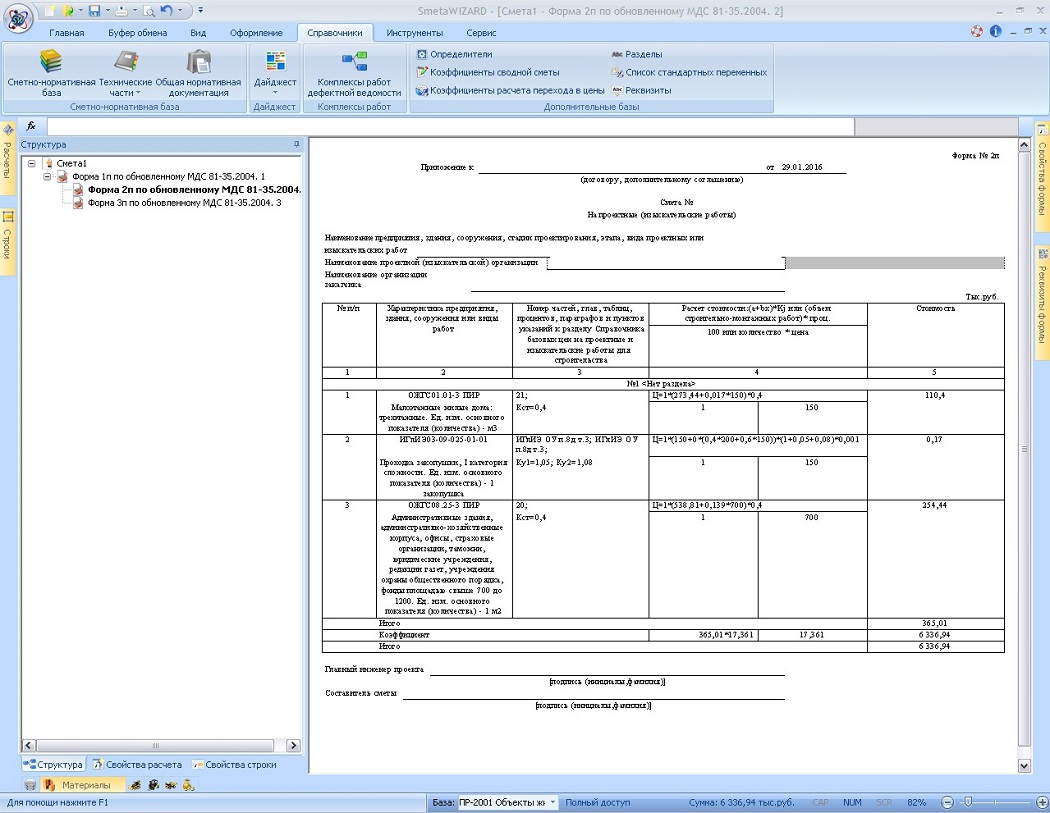Viewport: 1050px width, 813px height.
Task: Open Комплексы работ дефектной ведомости
Action: [x=354, y=73]
